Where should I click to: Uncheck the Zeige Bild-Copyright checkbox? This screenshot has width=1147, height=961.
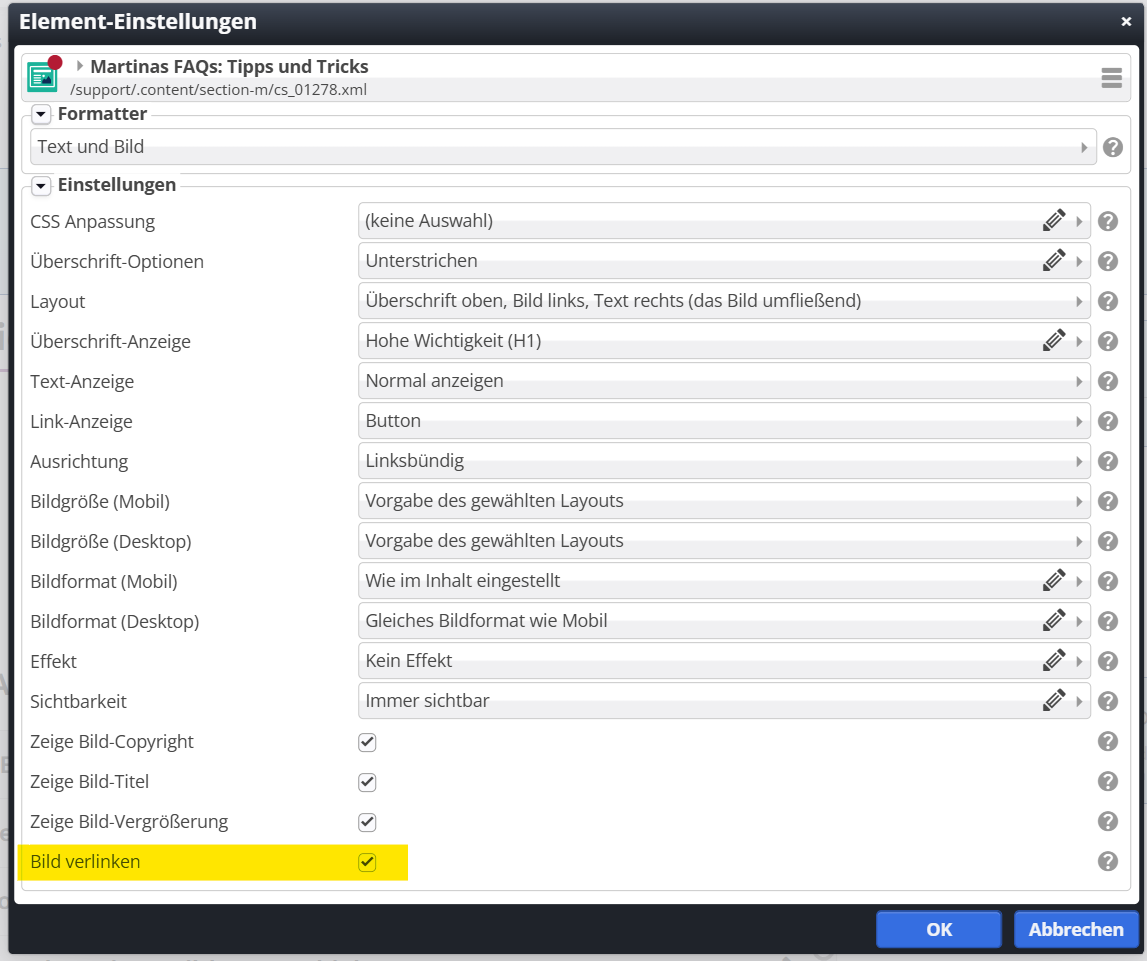click(367, 742)
